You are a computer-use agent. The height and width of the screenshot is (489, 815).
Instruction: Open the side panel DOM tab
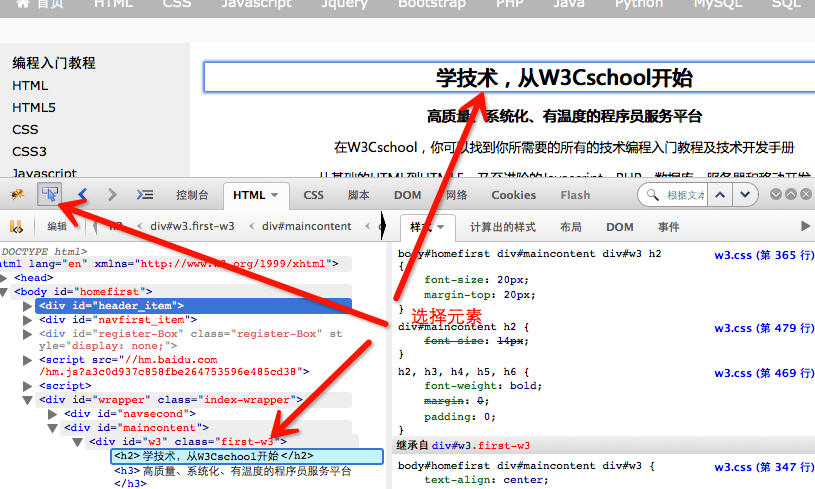click(620, 227)
